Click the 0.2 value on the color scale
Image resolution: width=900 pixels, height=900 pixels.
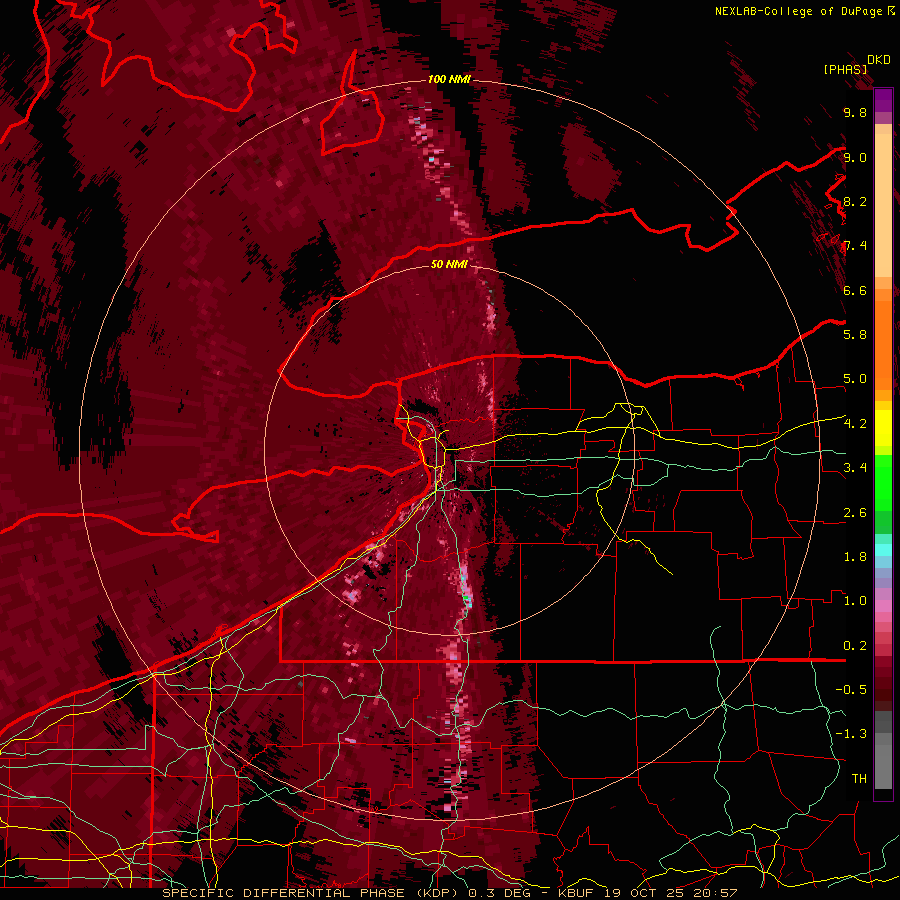click(x=855, y=646)
